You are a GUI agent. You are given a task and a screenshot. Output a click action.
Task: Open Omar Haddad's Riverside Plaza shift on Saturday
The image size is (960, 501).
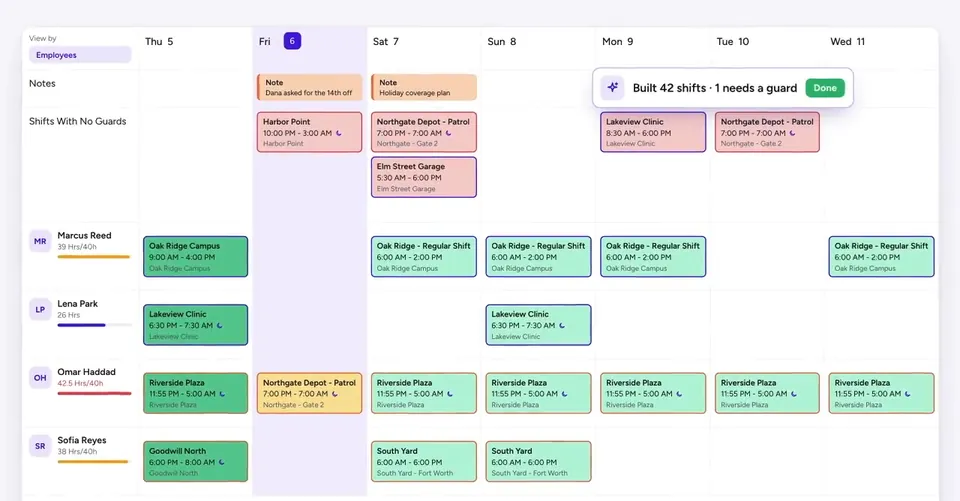tap(424, 393)
